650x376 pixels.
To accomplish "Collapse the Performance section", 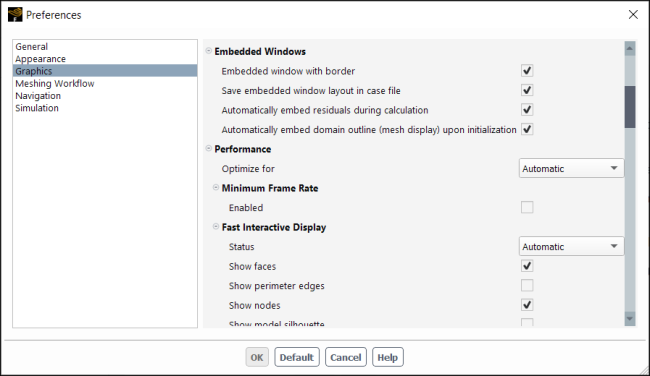I will pyautogui.click(x=209, y=148).
